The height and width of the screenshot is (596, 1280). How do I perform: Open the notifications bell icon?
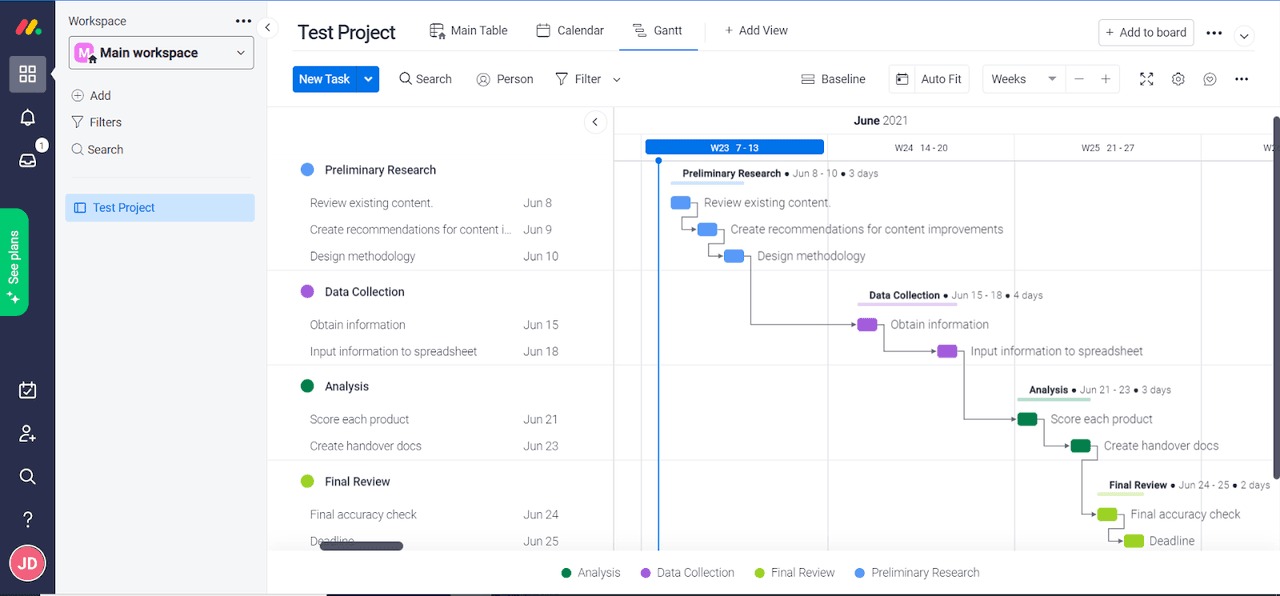[27, 118]
